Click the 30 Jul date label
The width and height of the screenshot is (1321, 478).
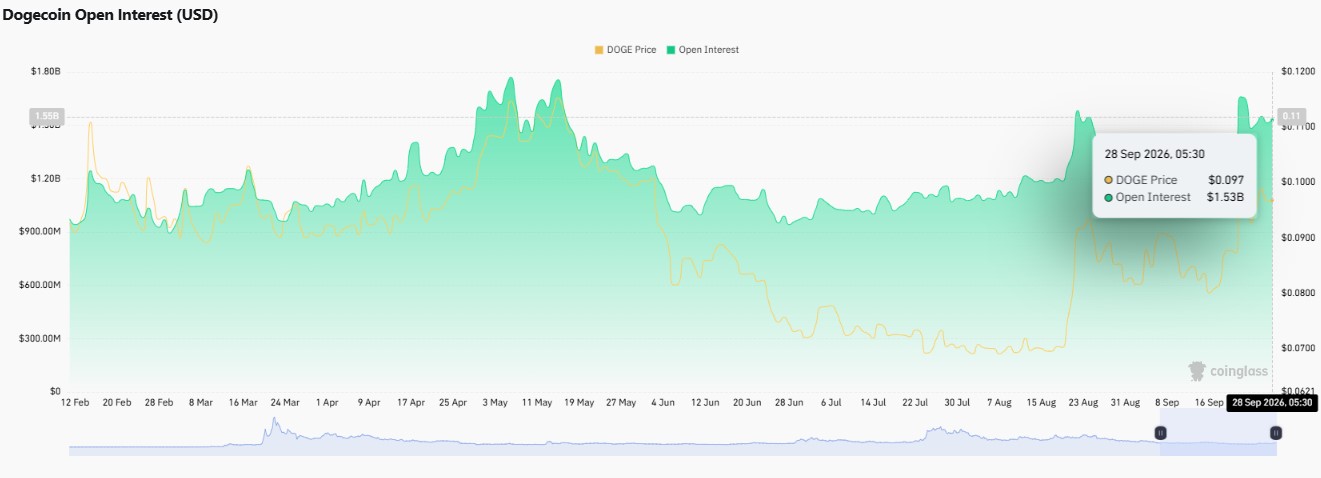tap(957, 402)
